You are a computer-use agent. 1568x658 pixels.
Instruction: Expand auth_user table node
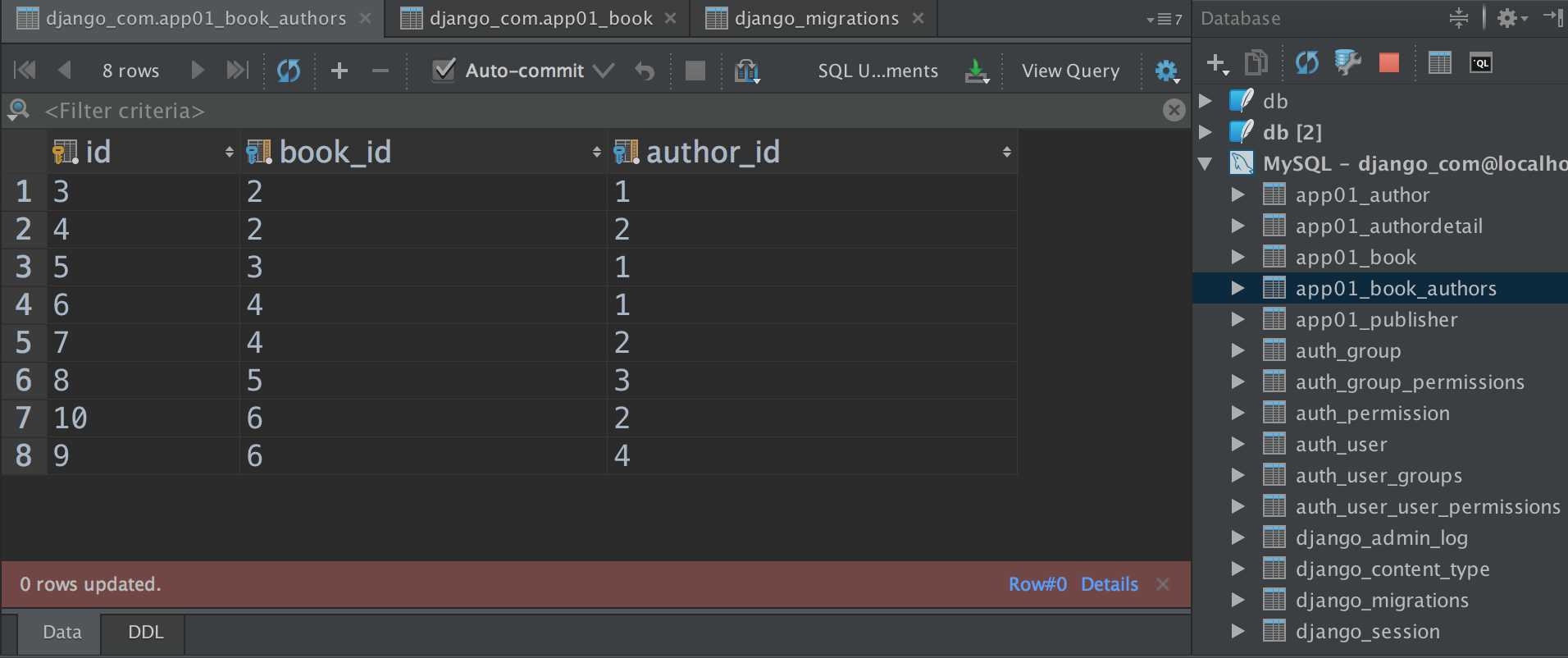[1238, 444]
